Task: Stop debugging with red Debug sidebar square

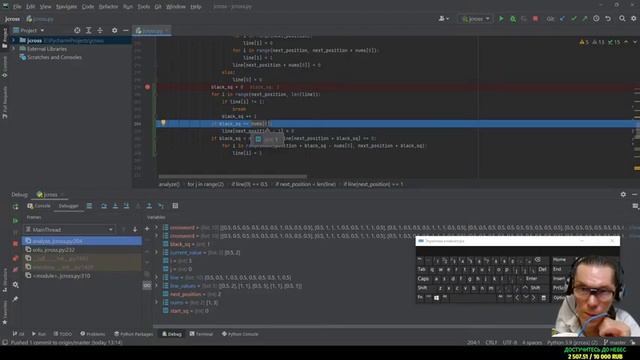Action: (x=16, y=244)
